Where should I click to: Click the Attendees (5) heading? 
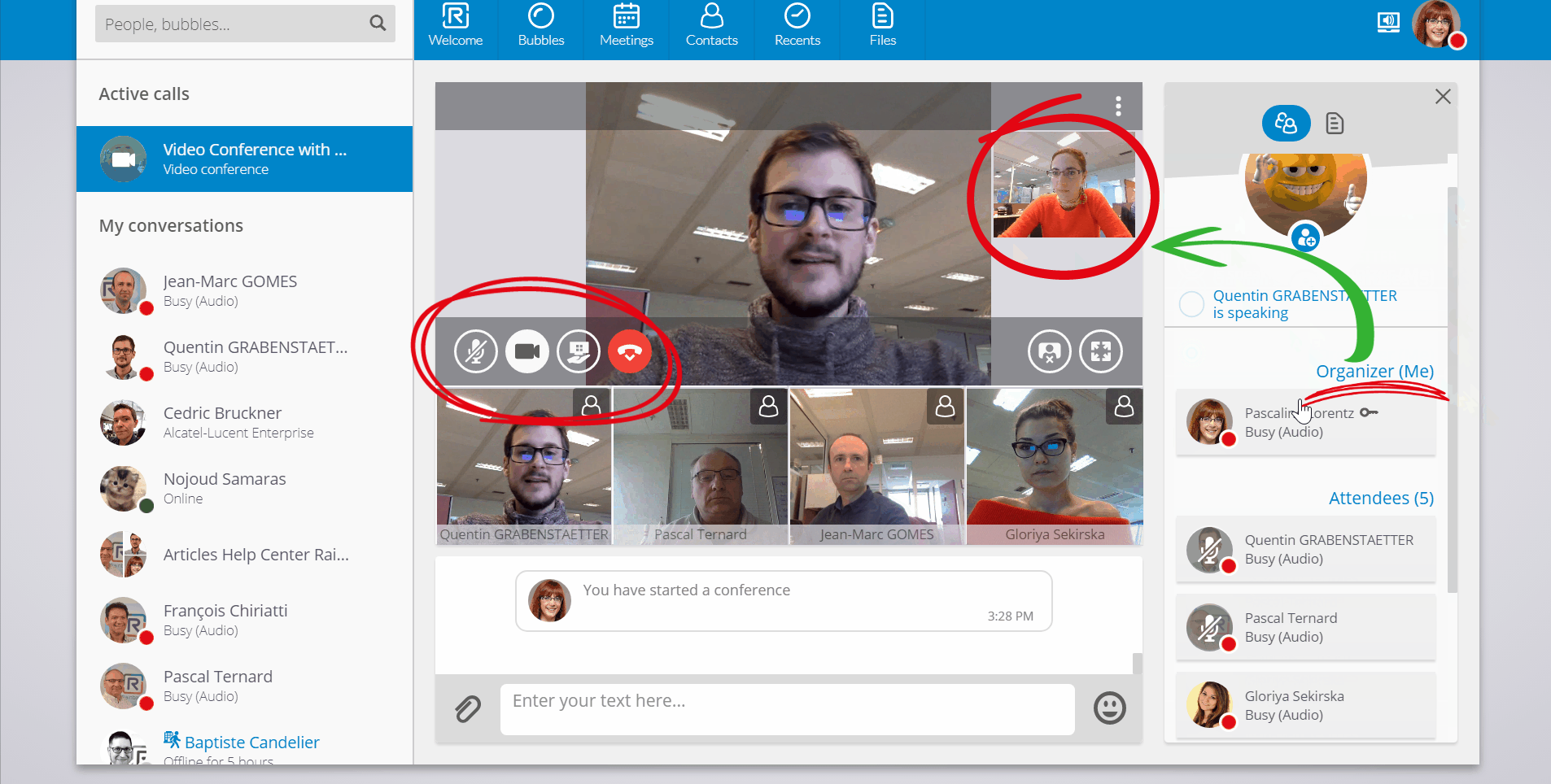click(1381, 498)
